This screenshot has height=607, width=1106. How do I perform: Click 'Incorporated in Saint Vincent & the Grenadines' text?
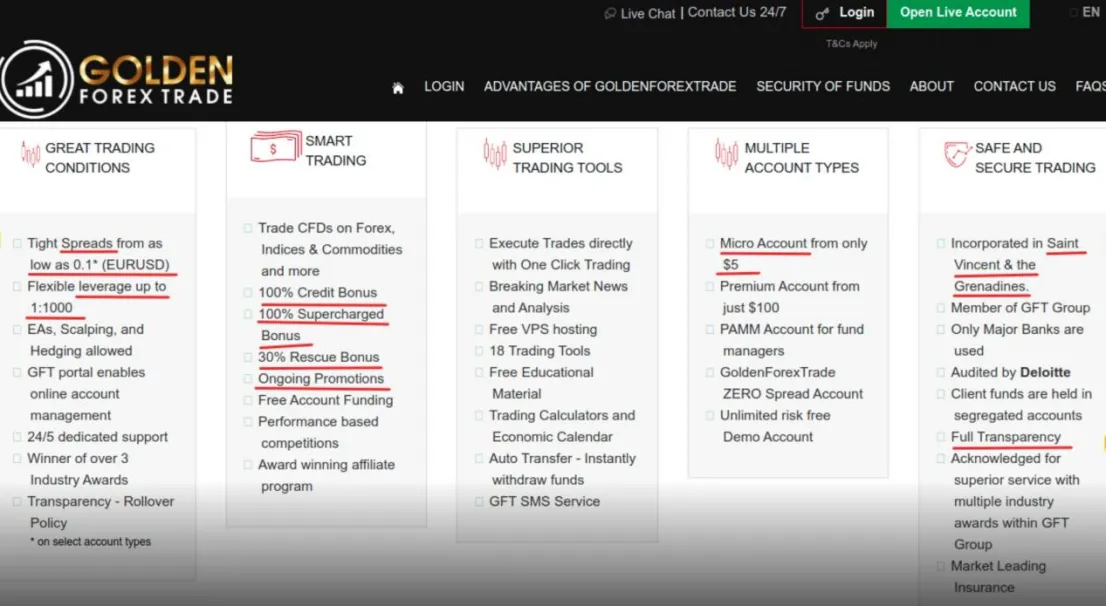[x=1015, y=264]
